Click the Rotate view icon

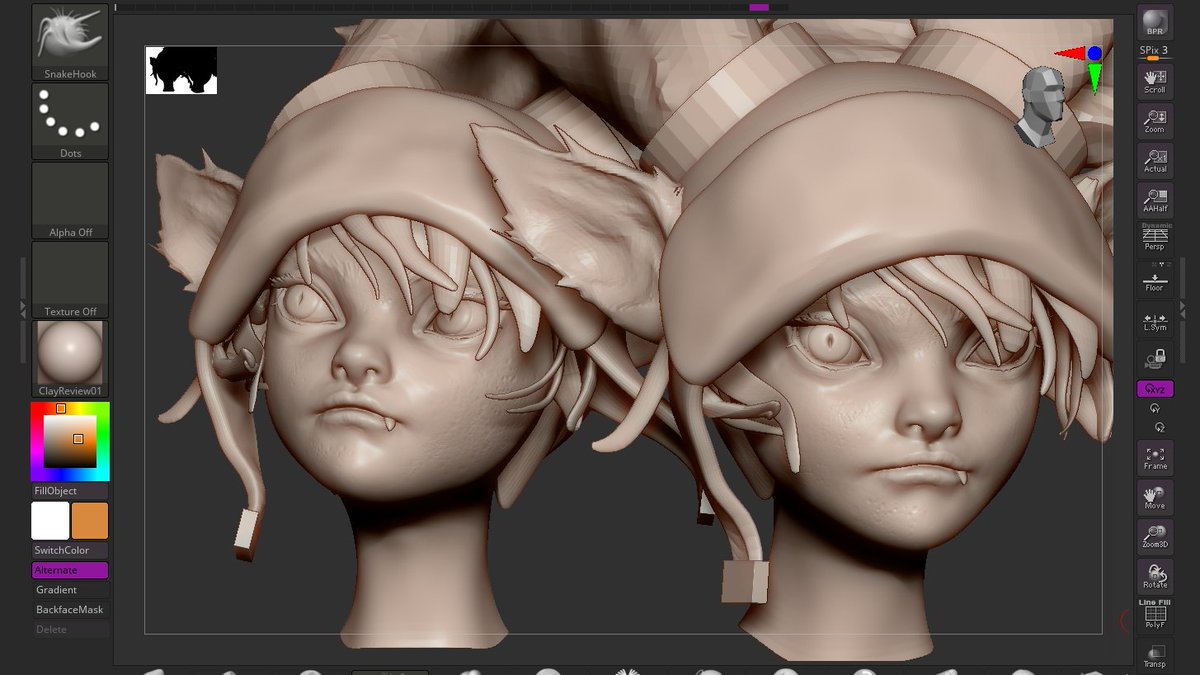pyautogui.click(x=1155, y=576)
